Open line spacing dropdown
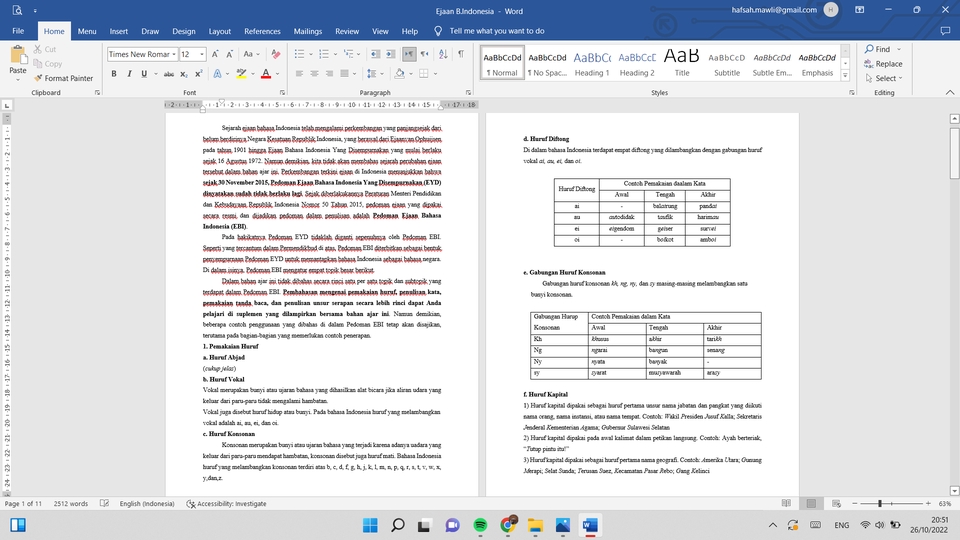960x540 pixels. coord(373,74)
